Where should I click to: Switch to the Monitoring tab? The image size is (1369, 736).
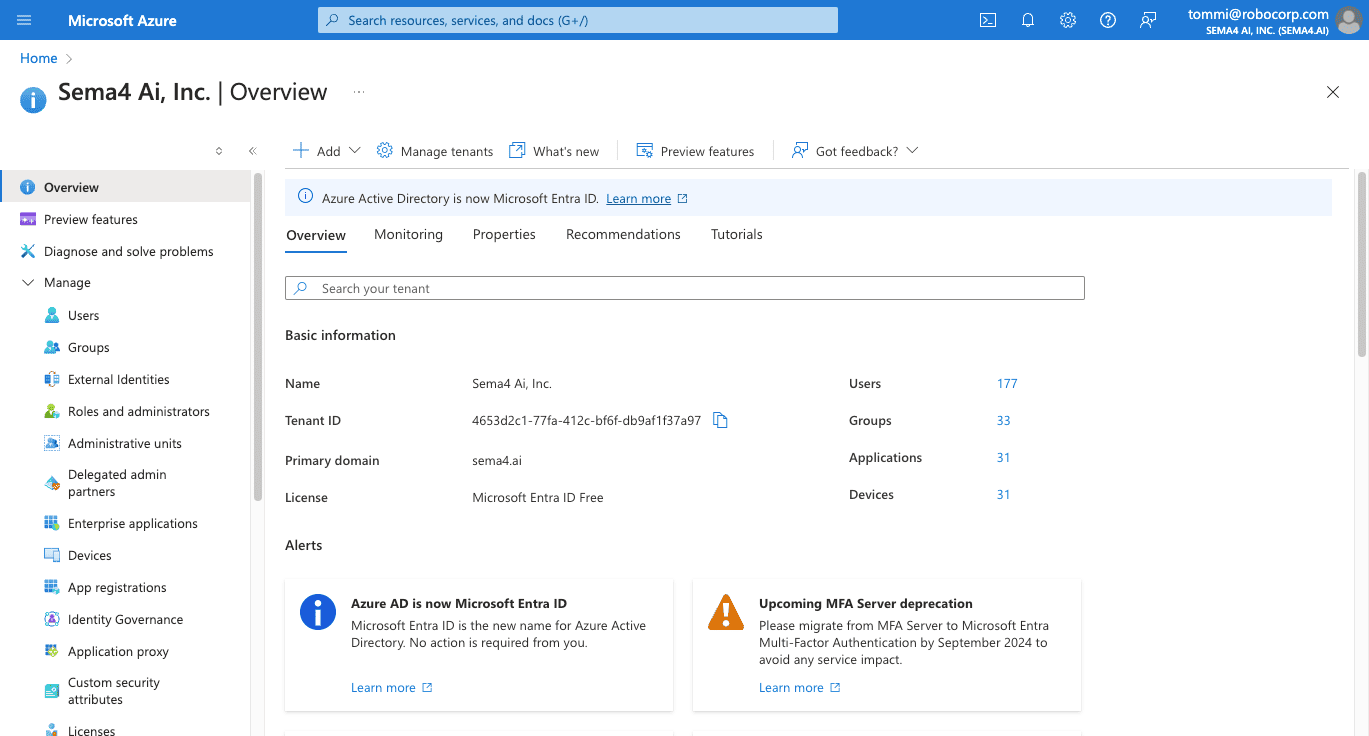(x=408, y=234)
